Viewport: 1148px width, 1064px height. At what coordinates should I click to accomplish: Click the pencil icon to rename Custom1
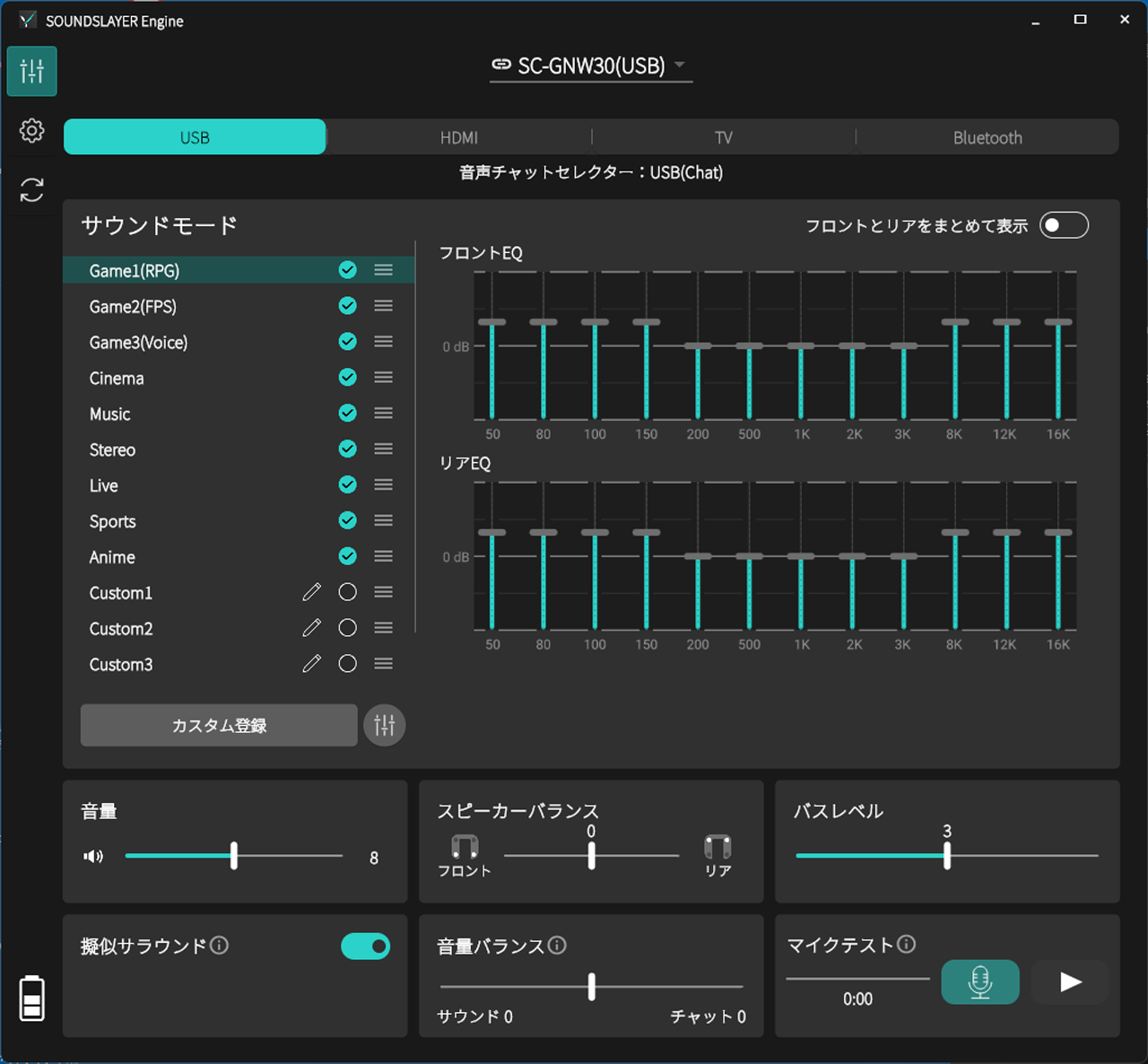coord(311,591)
